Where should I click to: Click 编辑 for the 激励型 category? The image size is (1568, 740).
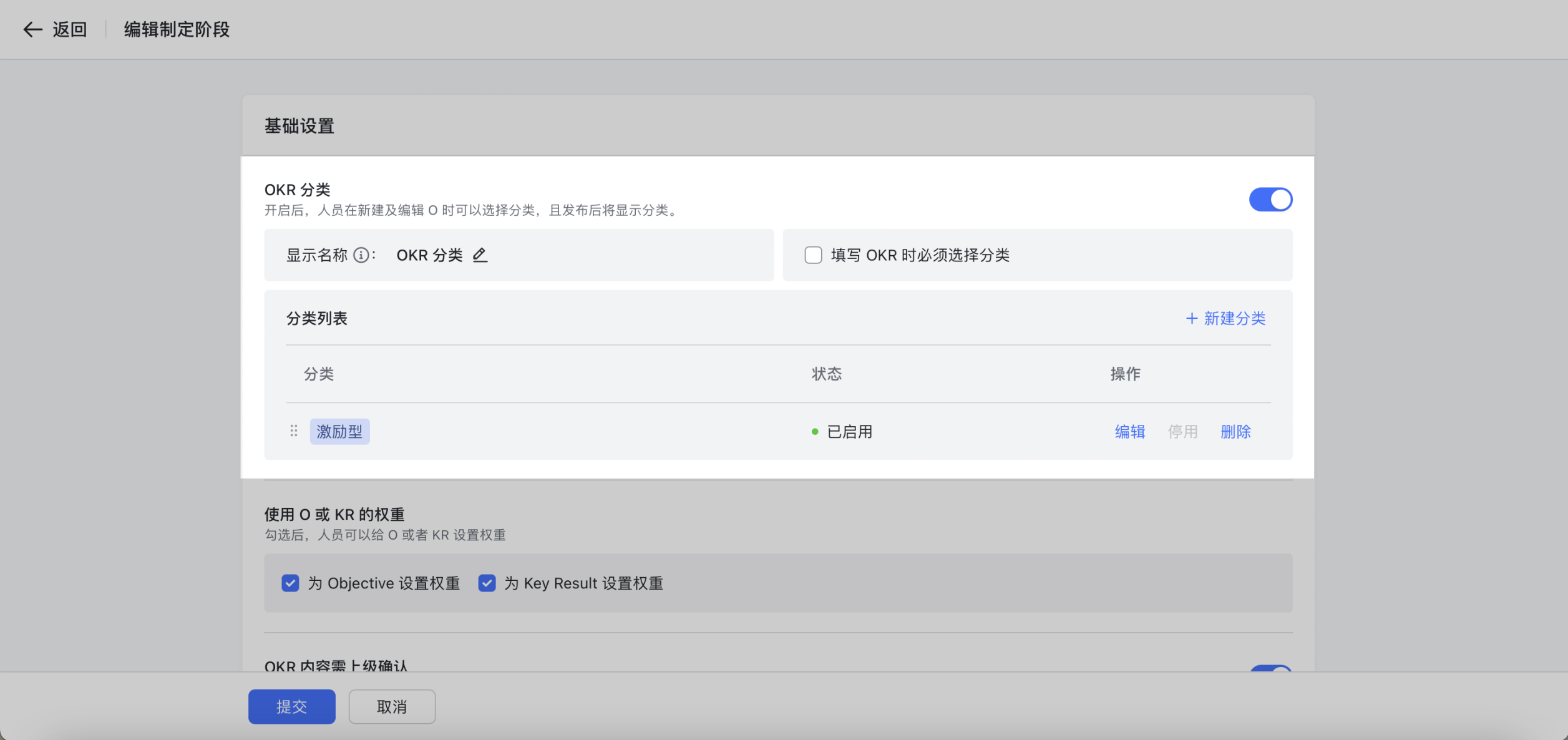[1130, 432]
